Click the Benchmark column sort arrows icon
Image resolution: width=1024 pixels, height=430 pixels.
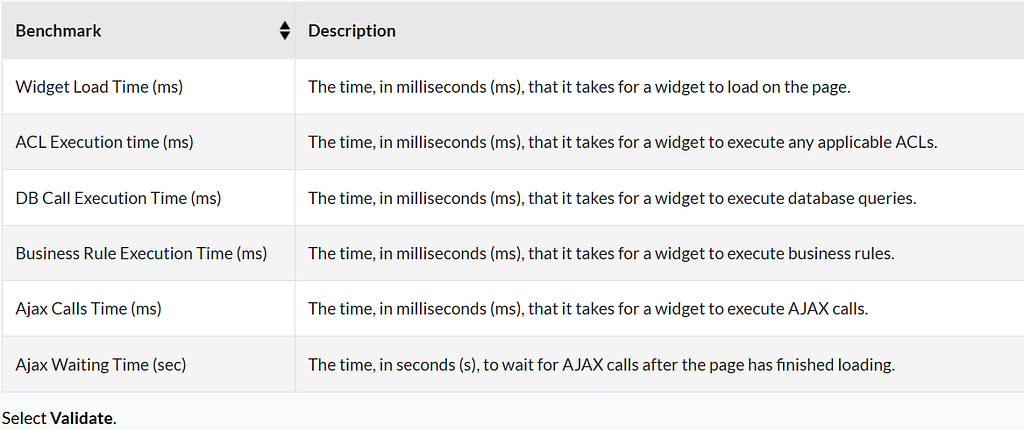pos(284,31)
